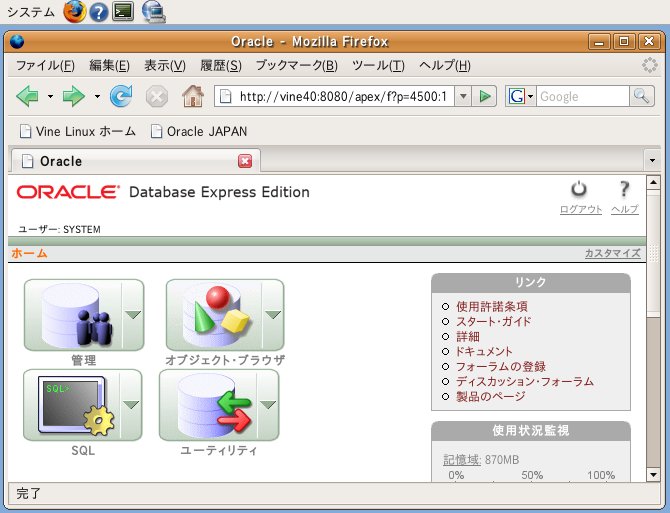The width and height of the screenshot is (670, 513).
Task: Expand the address bar history dropdown
Action: coord(463,97)
